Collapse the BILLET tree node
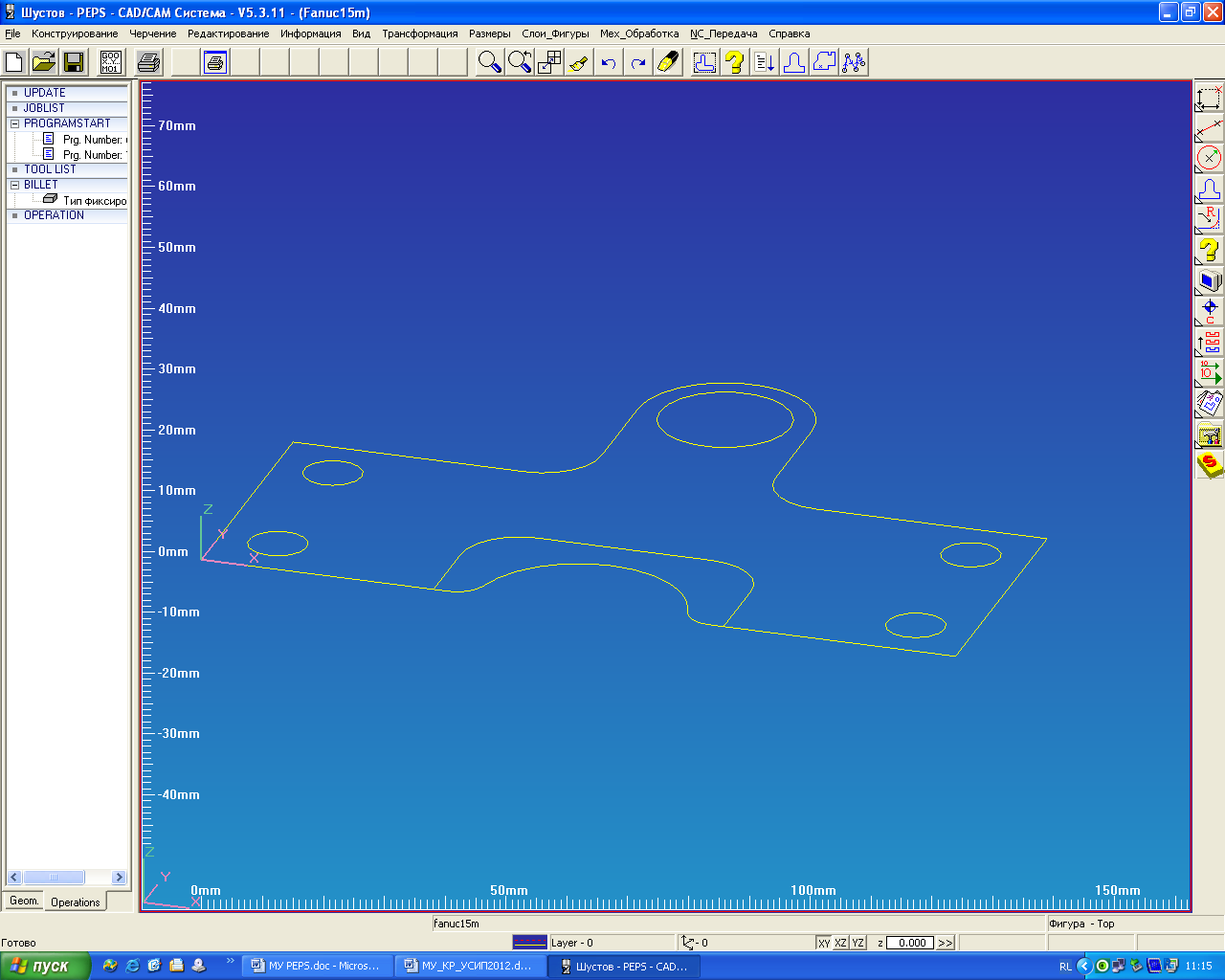 click(14, 185)
